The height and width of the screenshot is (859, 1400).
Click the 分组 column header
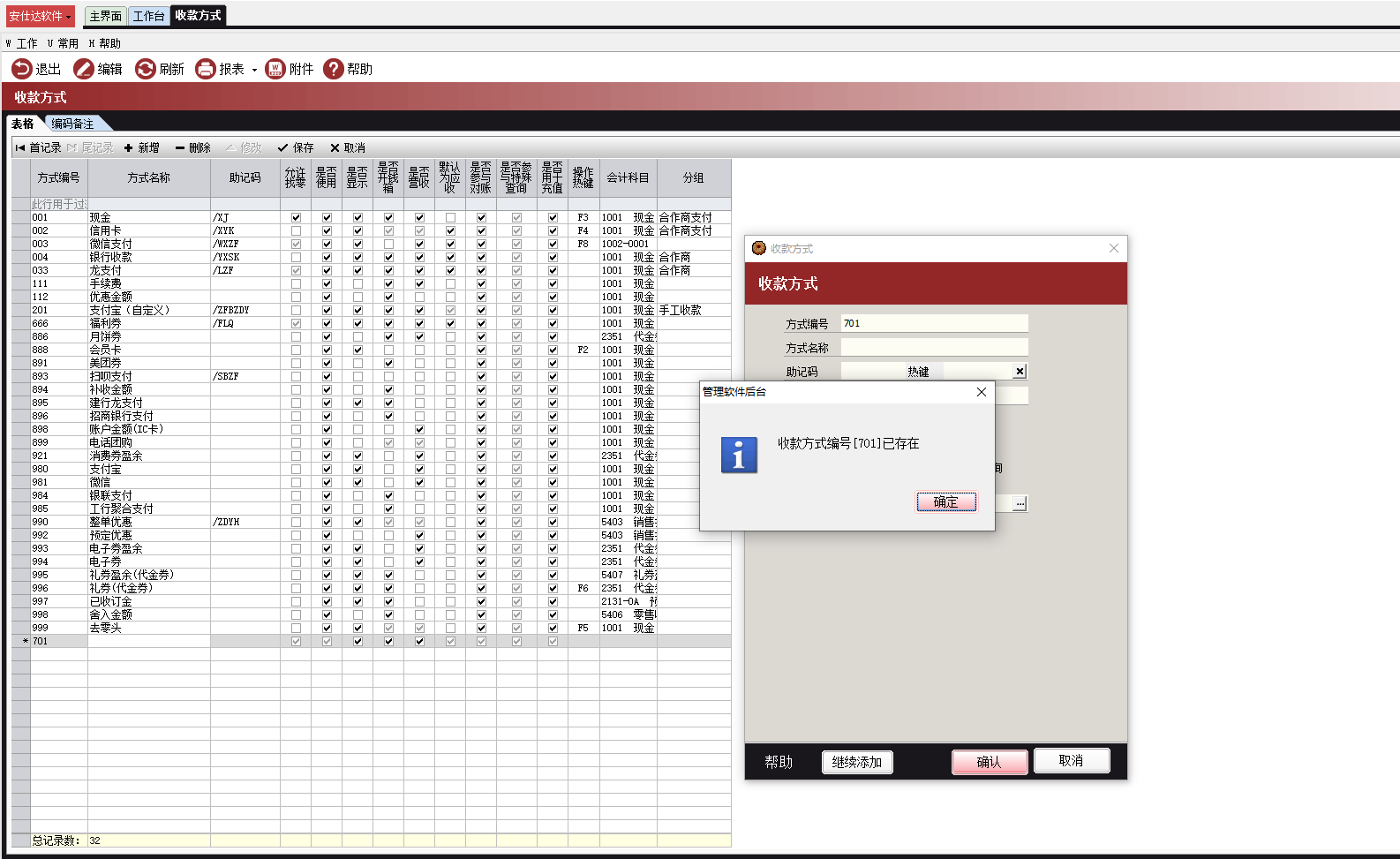[x=694, y=178]
